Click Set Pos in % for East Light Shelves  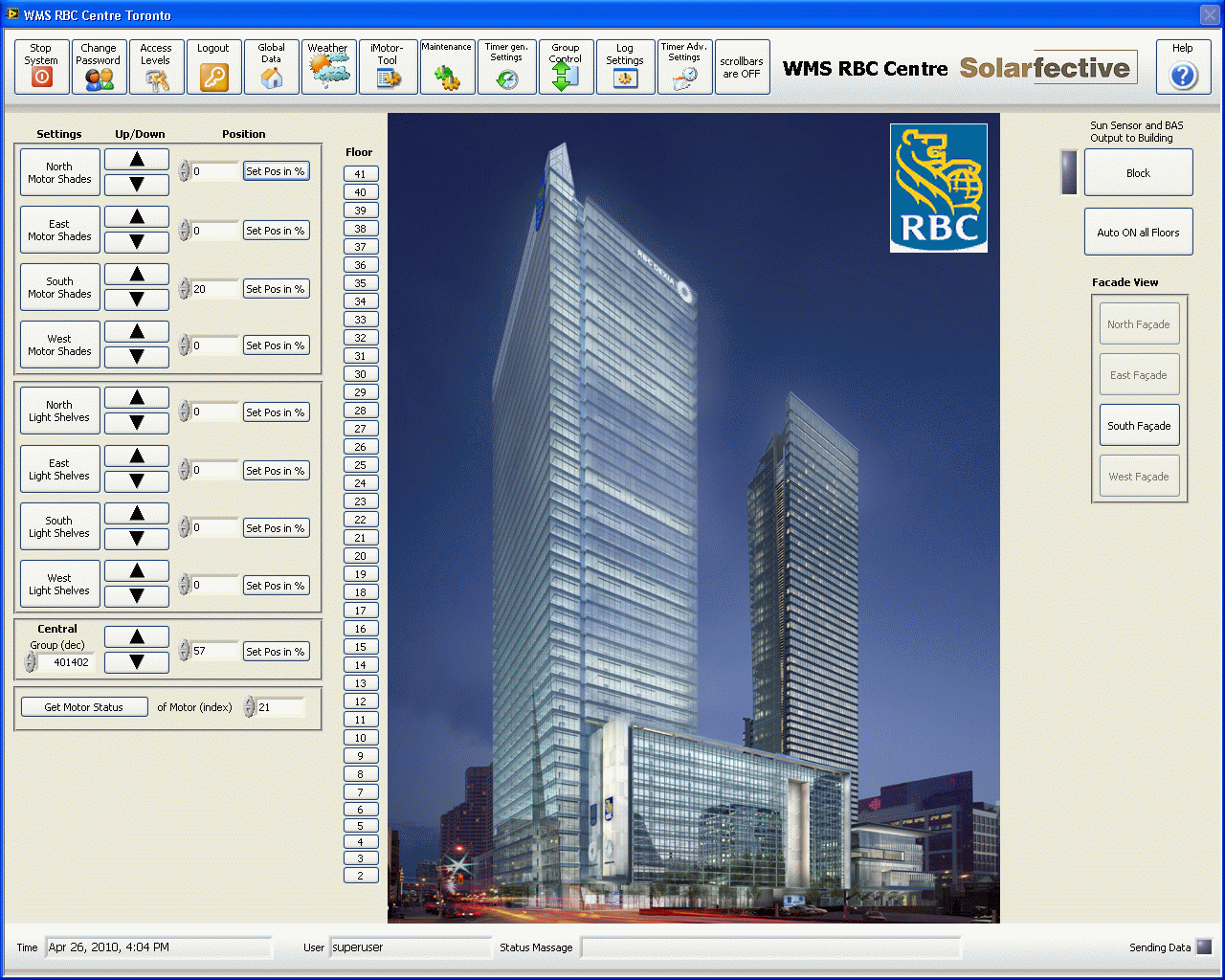(276, 470)
